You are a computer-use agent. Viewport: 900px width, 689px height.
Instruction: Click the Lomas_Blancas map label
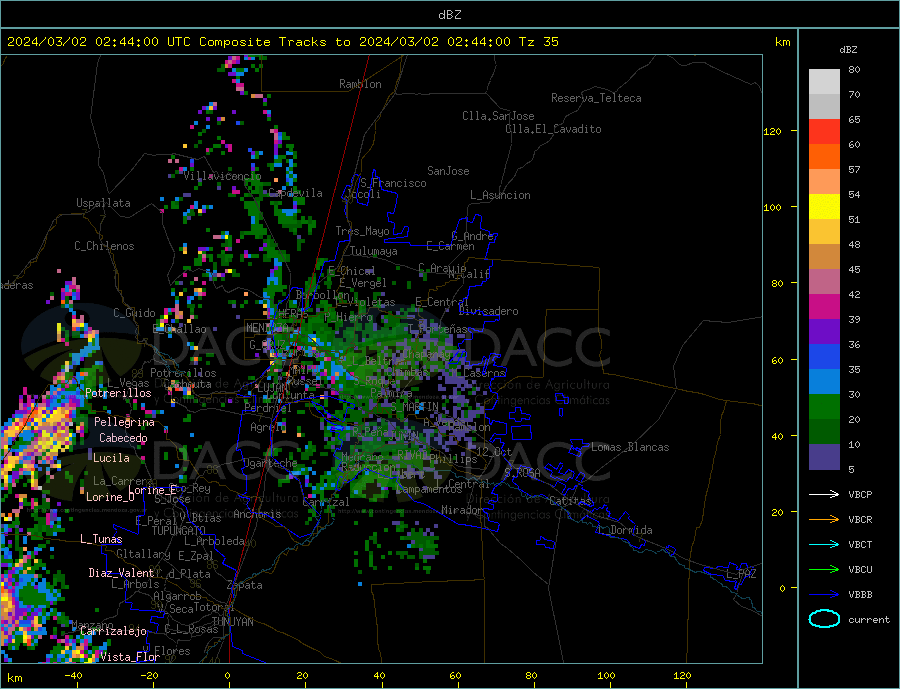(x=630, y=447)
